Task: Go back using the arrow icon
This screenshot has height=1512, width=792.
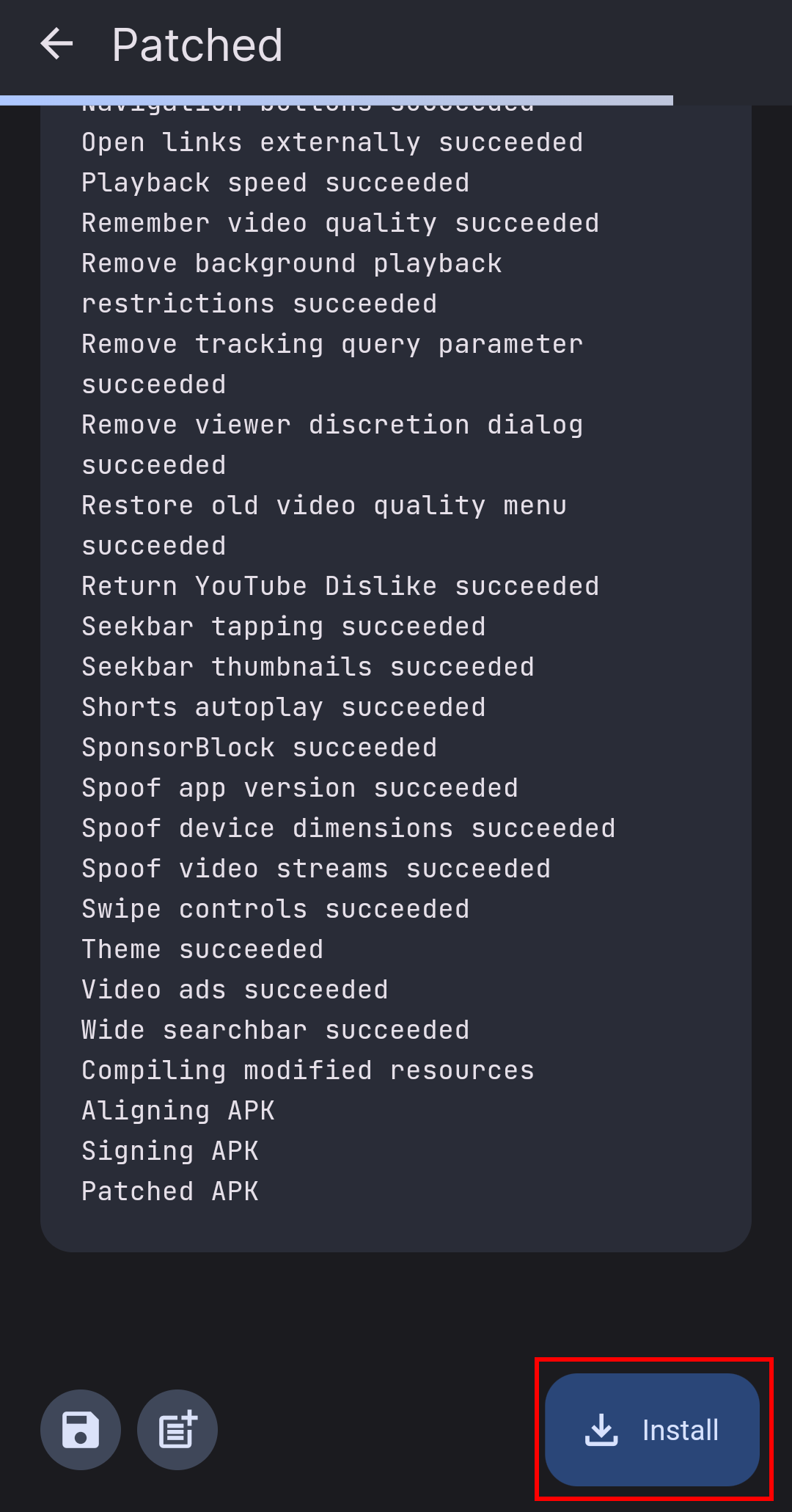Action: (x=56, y=45)
